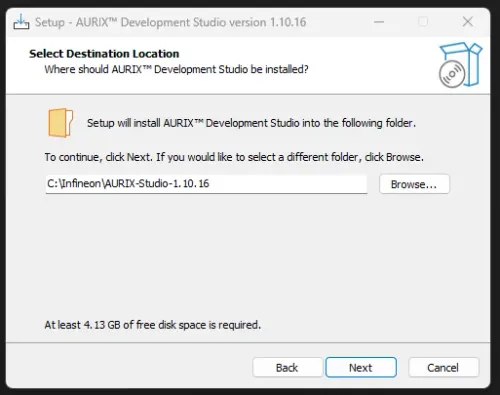The image size is (500, 395).
Task: Go back with the Back button
Action: (x=287, y=367)
